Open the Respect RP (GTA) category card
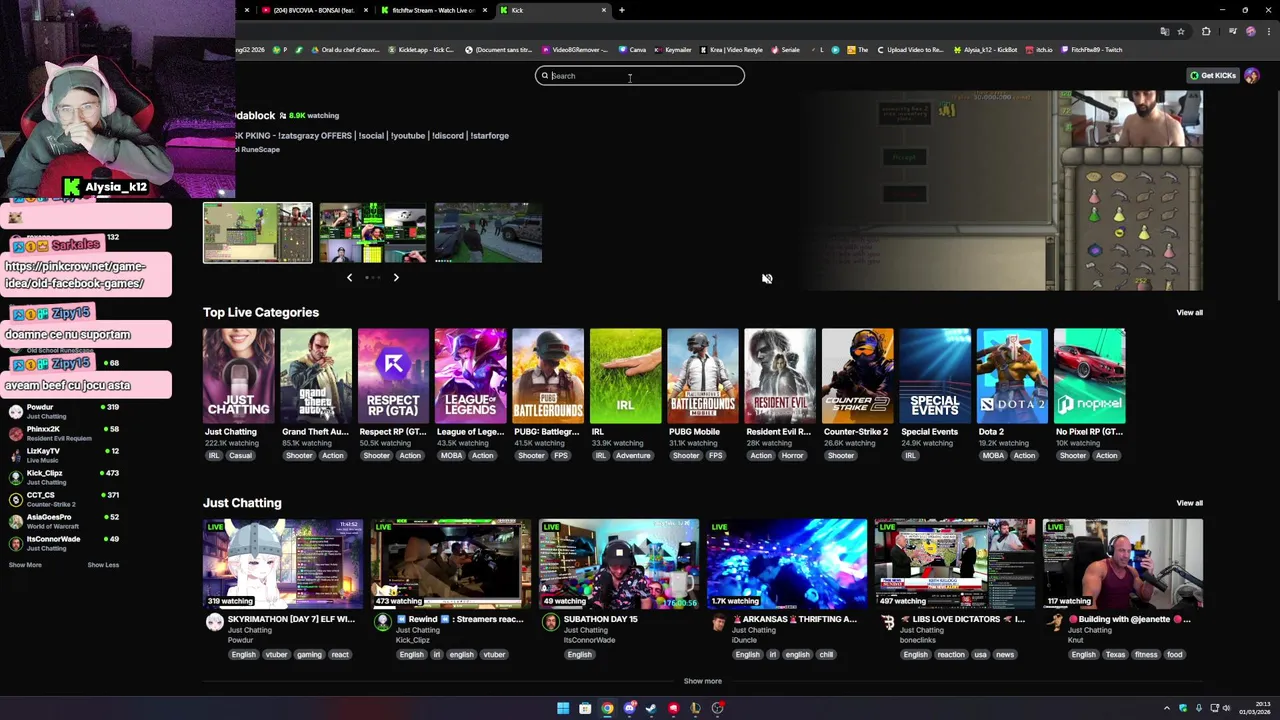Viewport: 1280px width, 720px height. (x=394, y=376)
